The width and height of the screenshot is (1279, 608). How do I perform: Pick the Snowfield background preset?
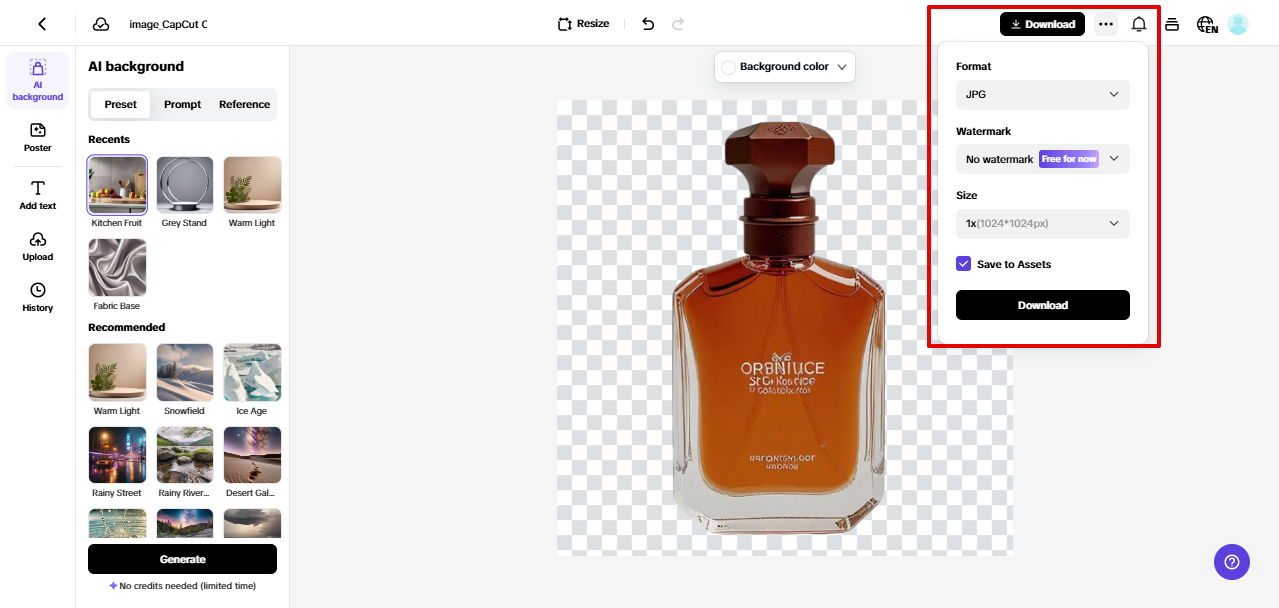coord(185,373)
